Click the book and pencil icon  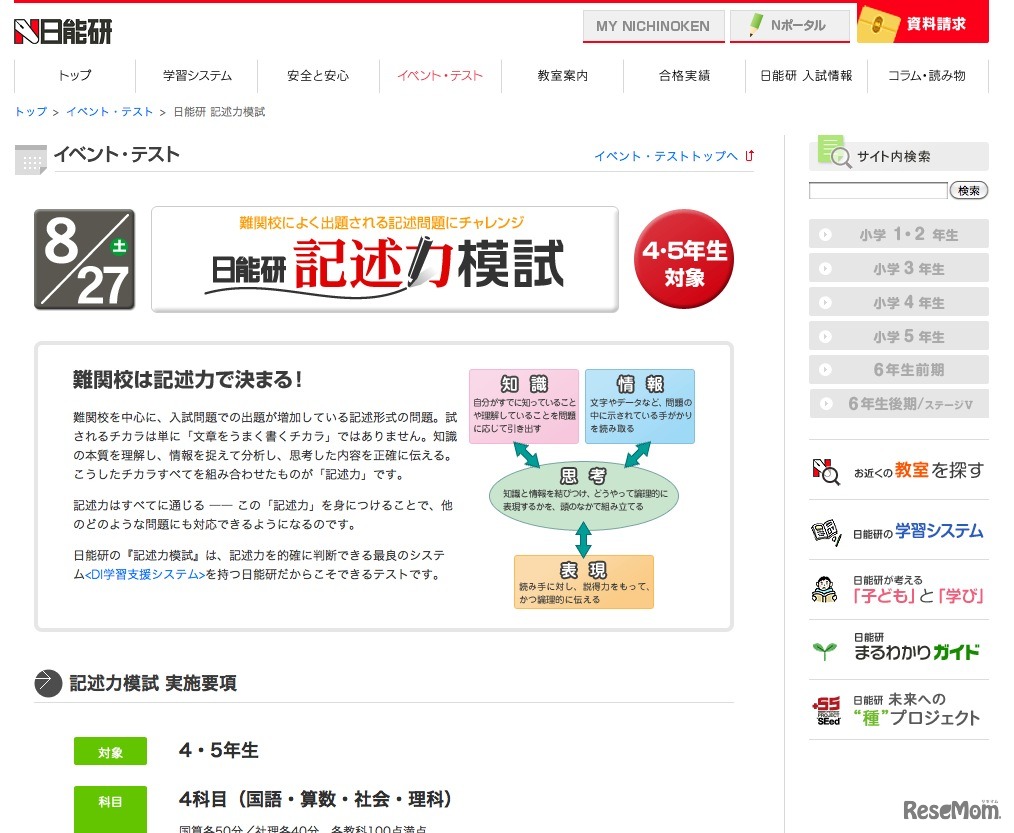pyautogui.click(x=826, y=532)
